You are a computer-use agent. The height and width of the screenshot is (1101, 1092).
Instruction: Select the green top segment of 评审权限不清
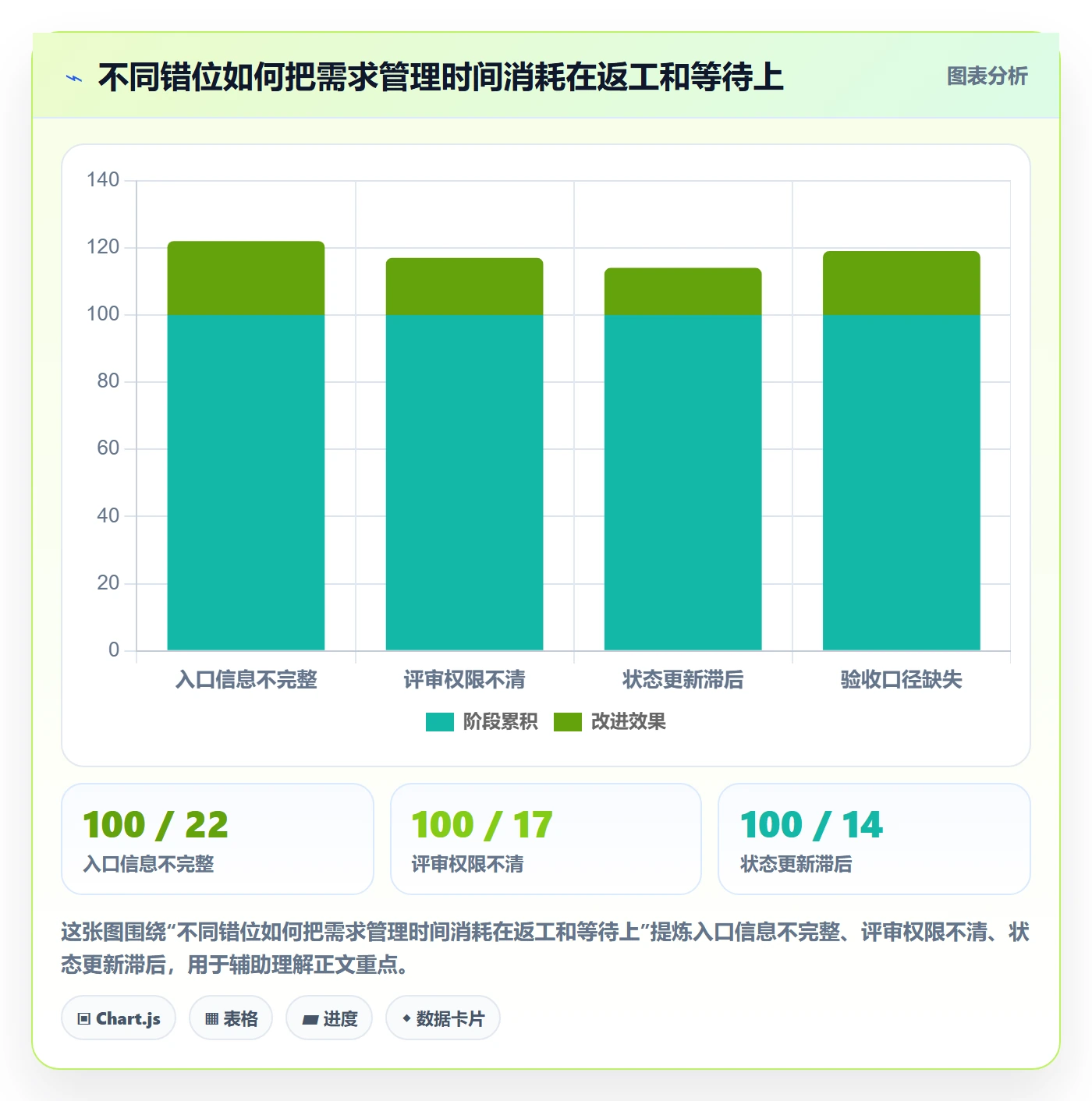[464, 286]
